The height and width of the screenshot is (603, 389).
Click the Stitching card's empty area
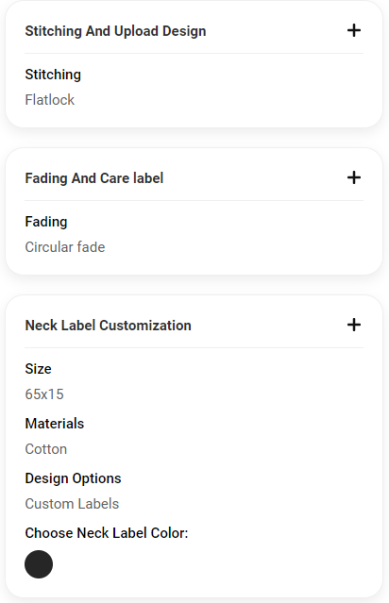(231, 88)
